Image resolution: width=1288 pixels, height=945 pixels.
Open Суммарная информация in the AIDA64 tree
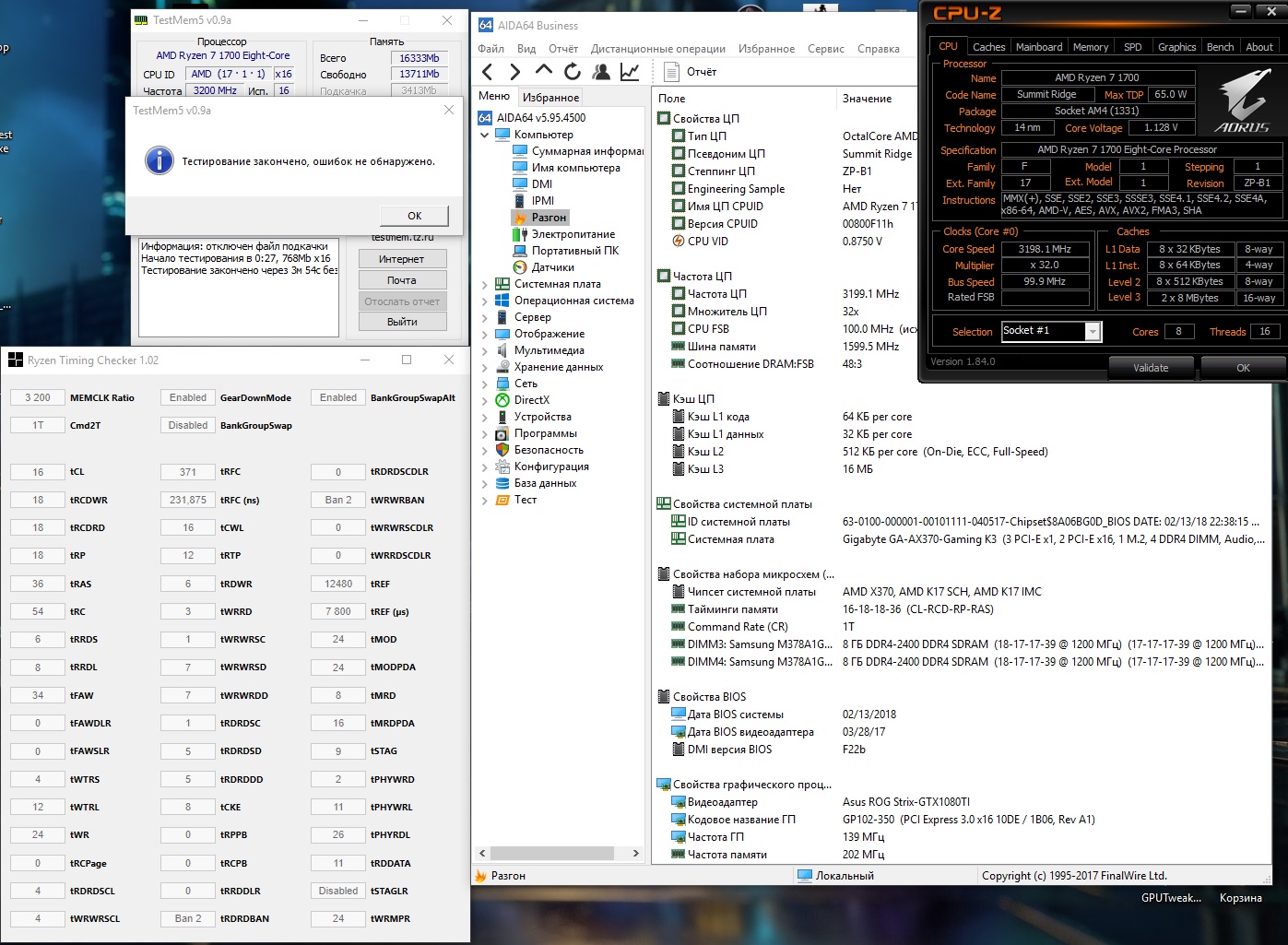[x=578, y=151]
